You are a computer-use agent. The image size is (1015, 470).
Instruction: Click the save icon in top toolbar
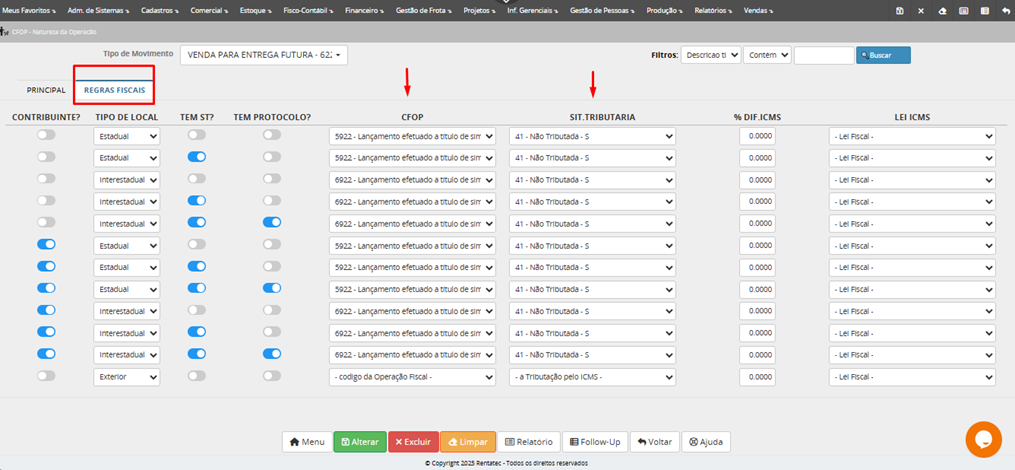pyautogui.click(x=900, y=10)
